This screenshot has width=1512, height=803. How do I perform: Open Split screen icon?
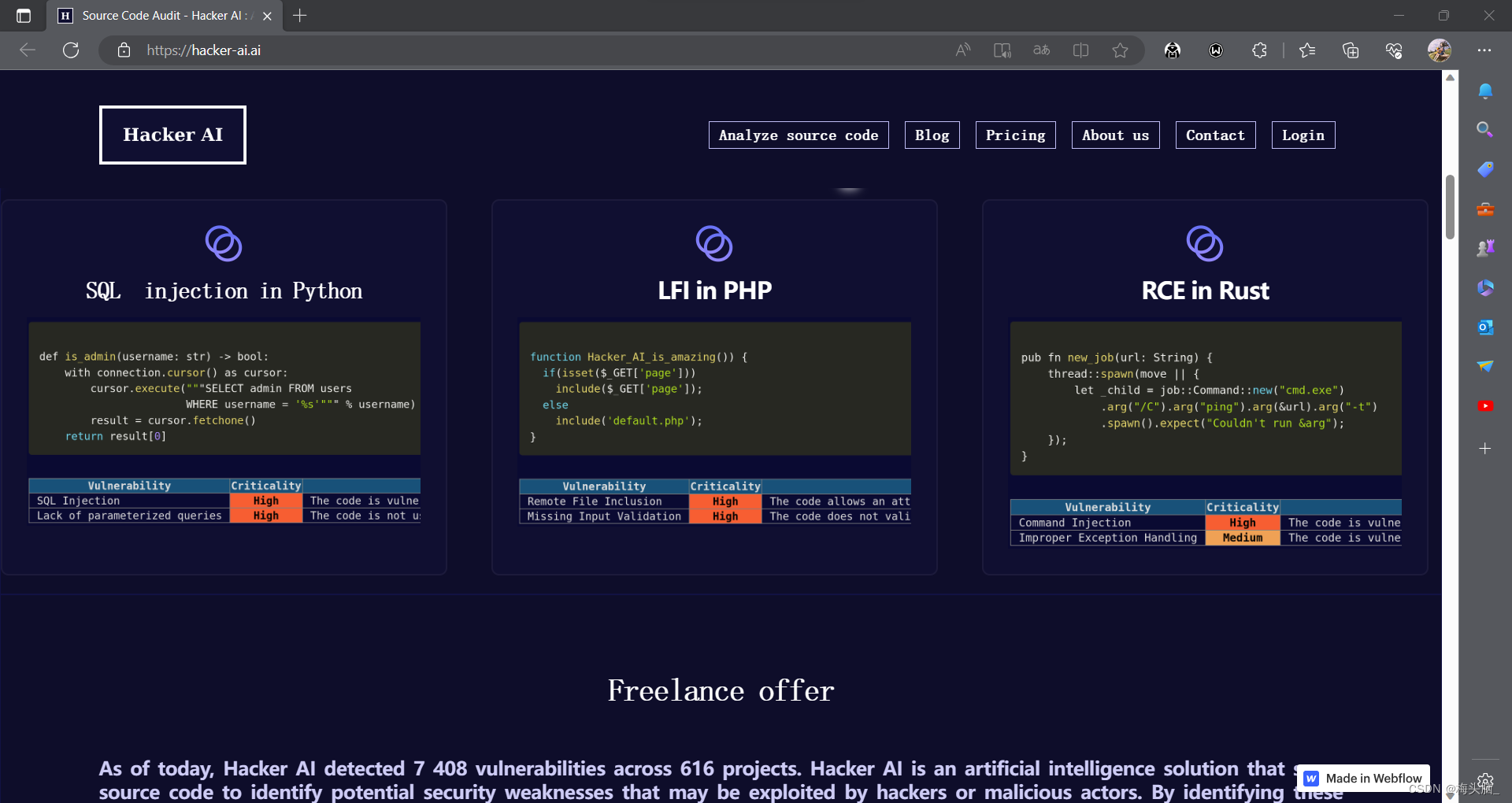click(1080, 50)
